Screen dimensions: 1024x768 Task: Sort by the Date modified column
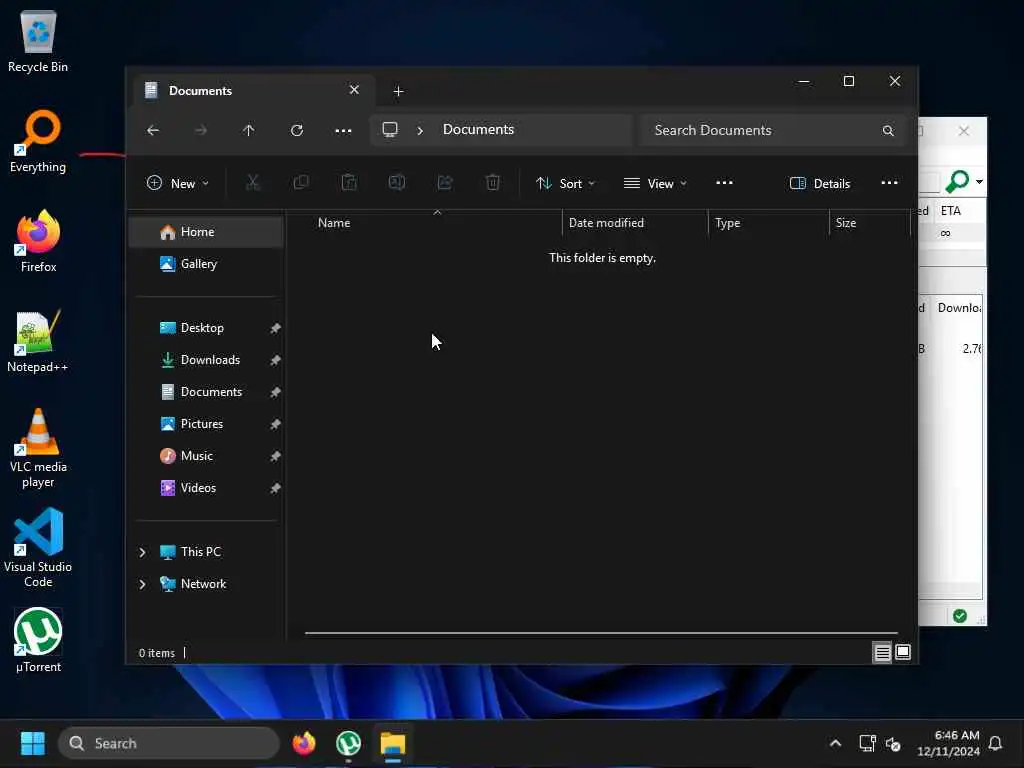(635, 223)
